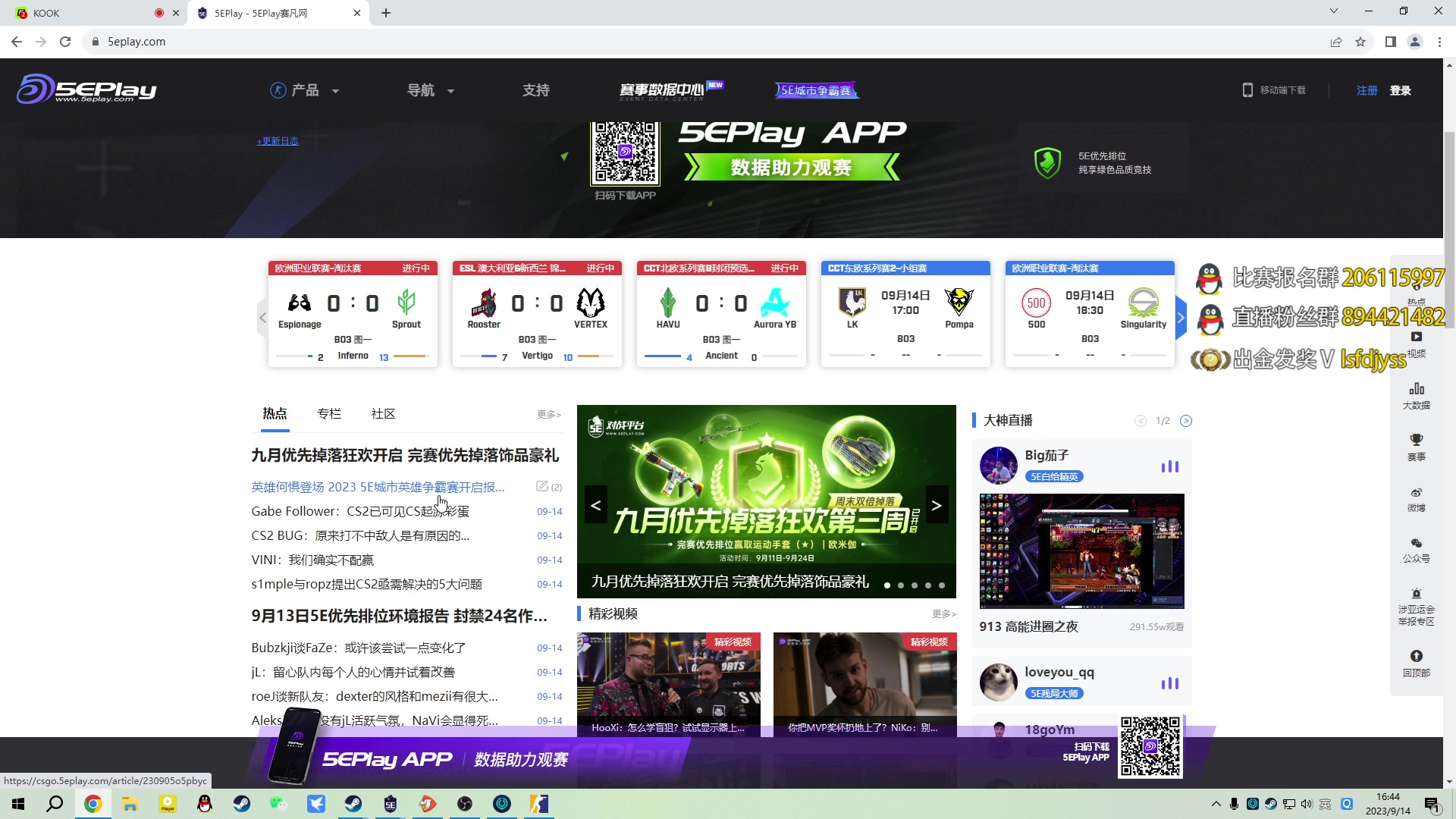This screenshot has width=1456, height=819.
Task: Click the 登录 login link
Action: click(1400, 90)
